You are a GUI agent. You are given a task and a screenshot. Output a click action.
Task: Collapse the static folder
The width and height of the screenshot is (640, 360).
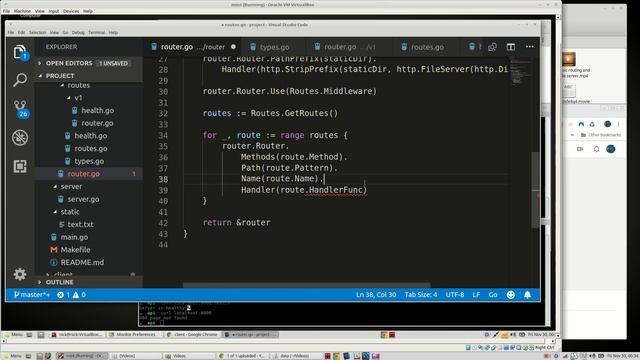tap(70, 212)
